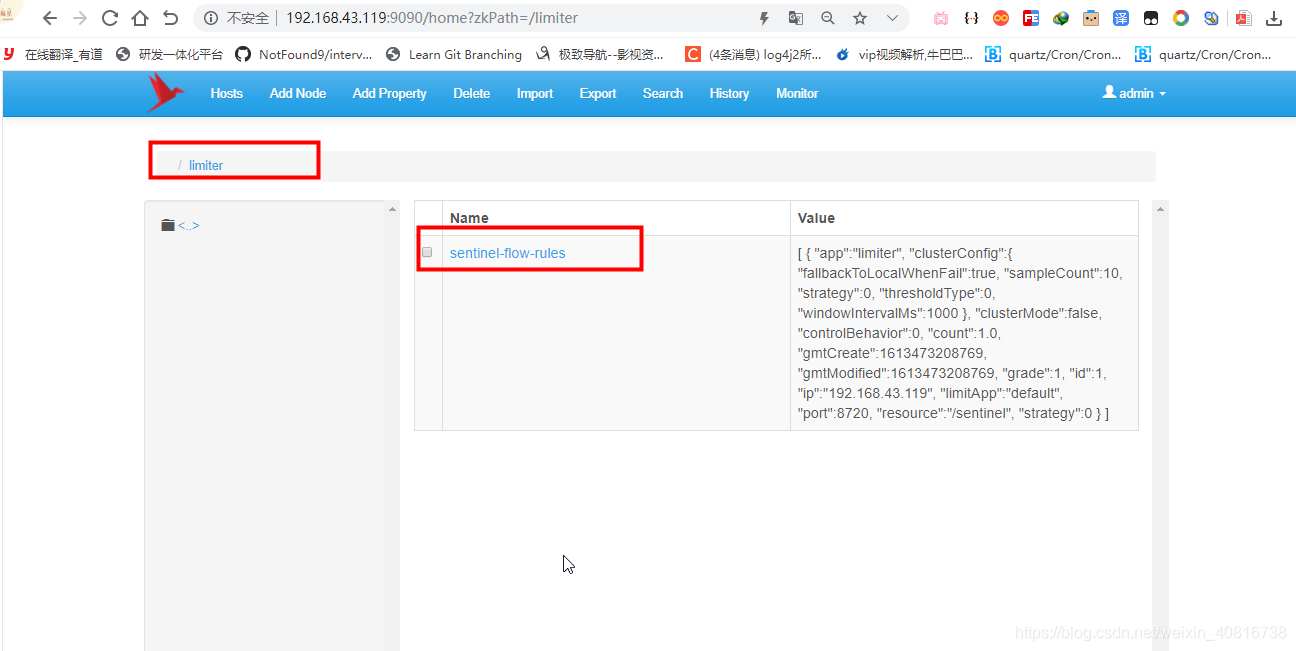Viewport: 1296px width, 651px height.
Task: Open the colorful ring extension icon
Action: tap(1181, 18)
